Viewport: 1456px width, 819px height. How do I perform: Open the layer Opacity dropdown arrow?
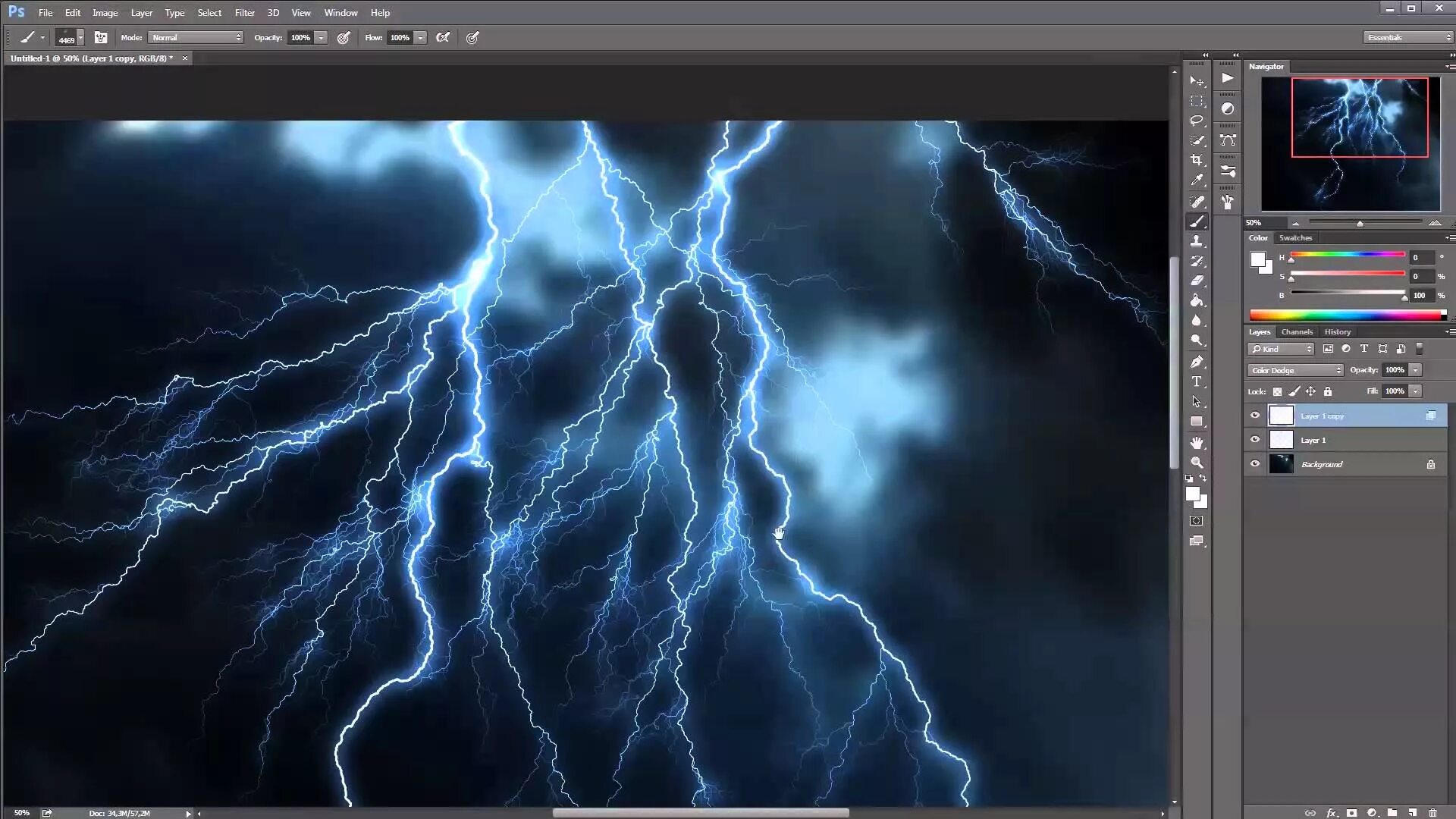tap(1415, 370)
